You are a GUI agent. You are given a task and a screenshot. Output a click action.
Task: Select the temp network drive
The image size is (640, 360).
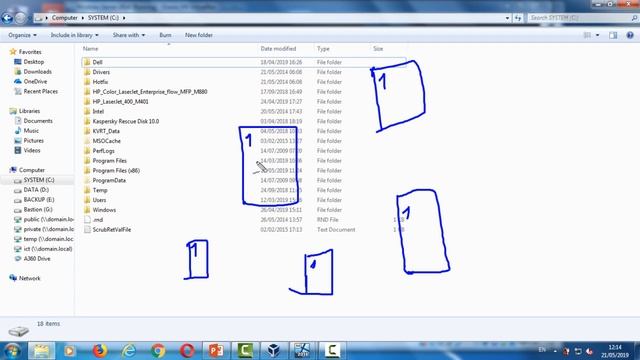point(44,239)
